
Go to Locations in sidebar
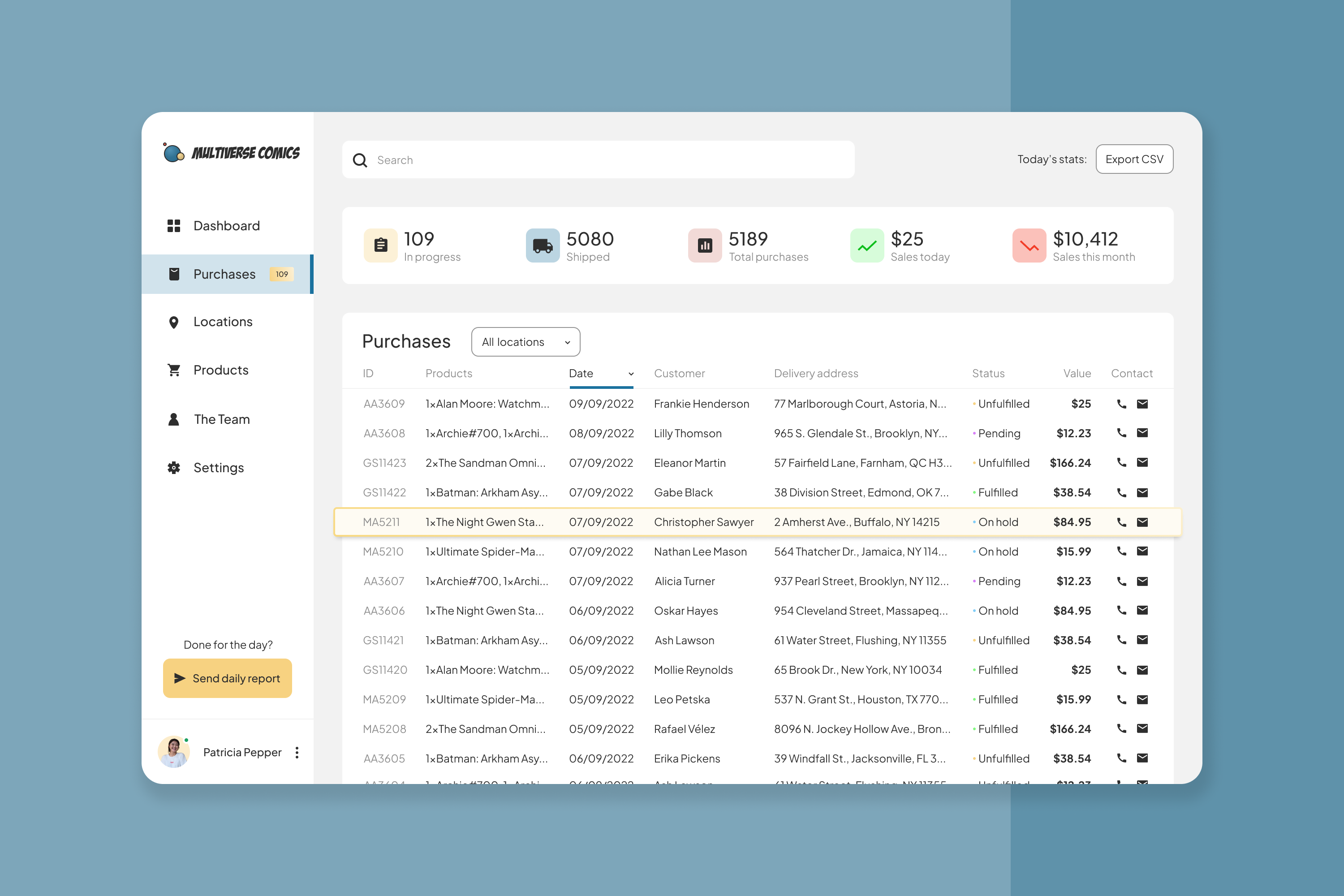(223, 322)
